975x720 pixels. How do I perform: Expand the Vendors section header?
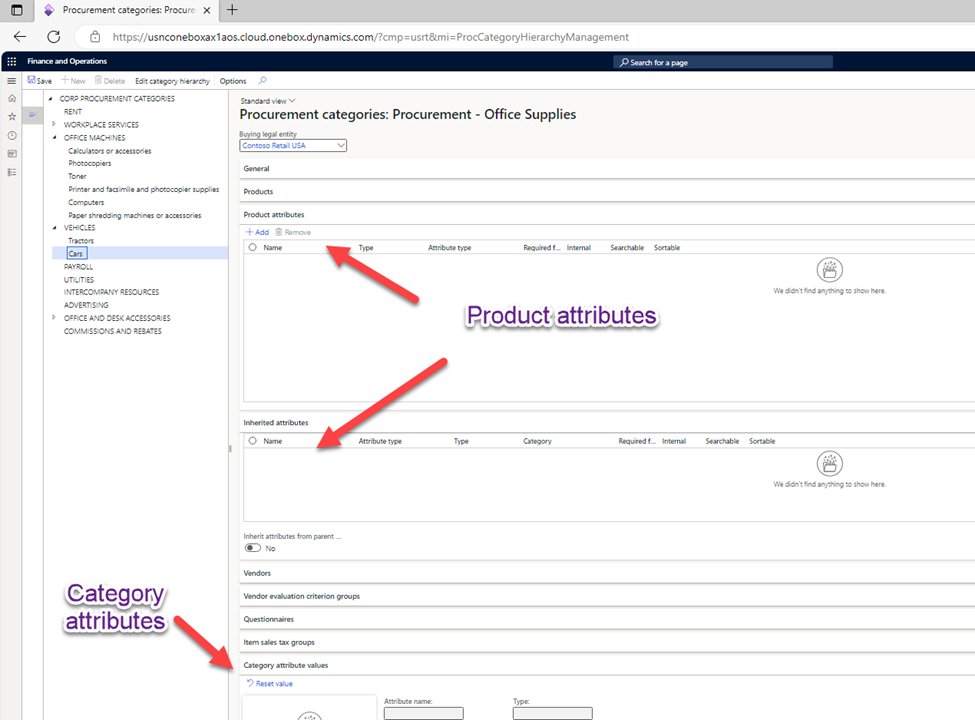[x=257, y=573]
